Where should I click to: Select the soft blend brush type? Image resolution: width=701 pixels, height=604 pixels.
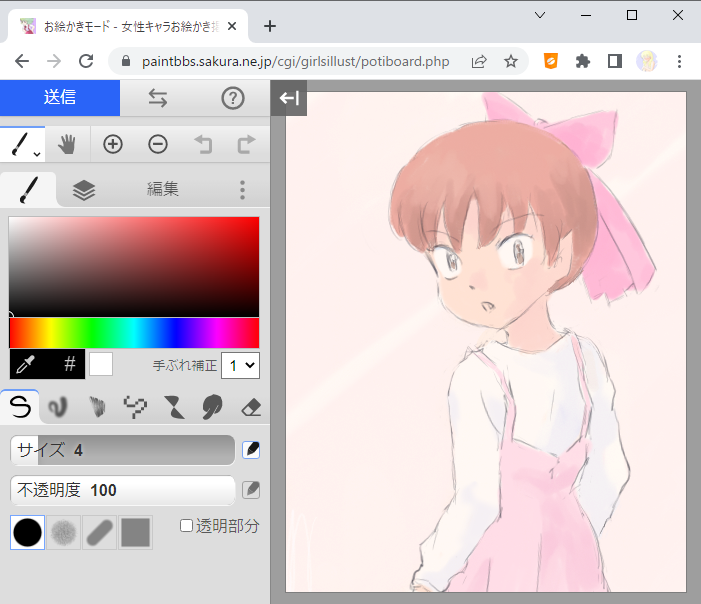pyautogui.click(x=58, y=407)
